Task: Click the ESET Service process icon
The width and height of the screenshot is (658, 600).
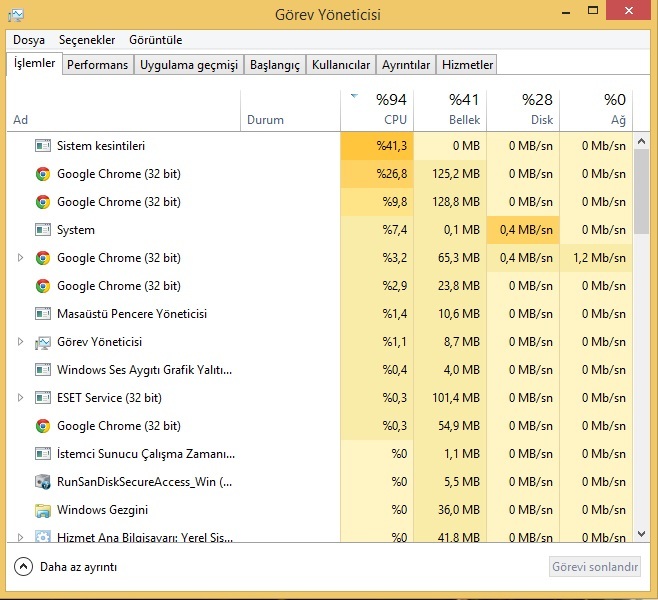Action: pos(43,398)
